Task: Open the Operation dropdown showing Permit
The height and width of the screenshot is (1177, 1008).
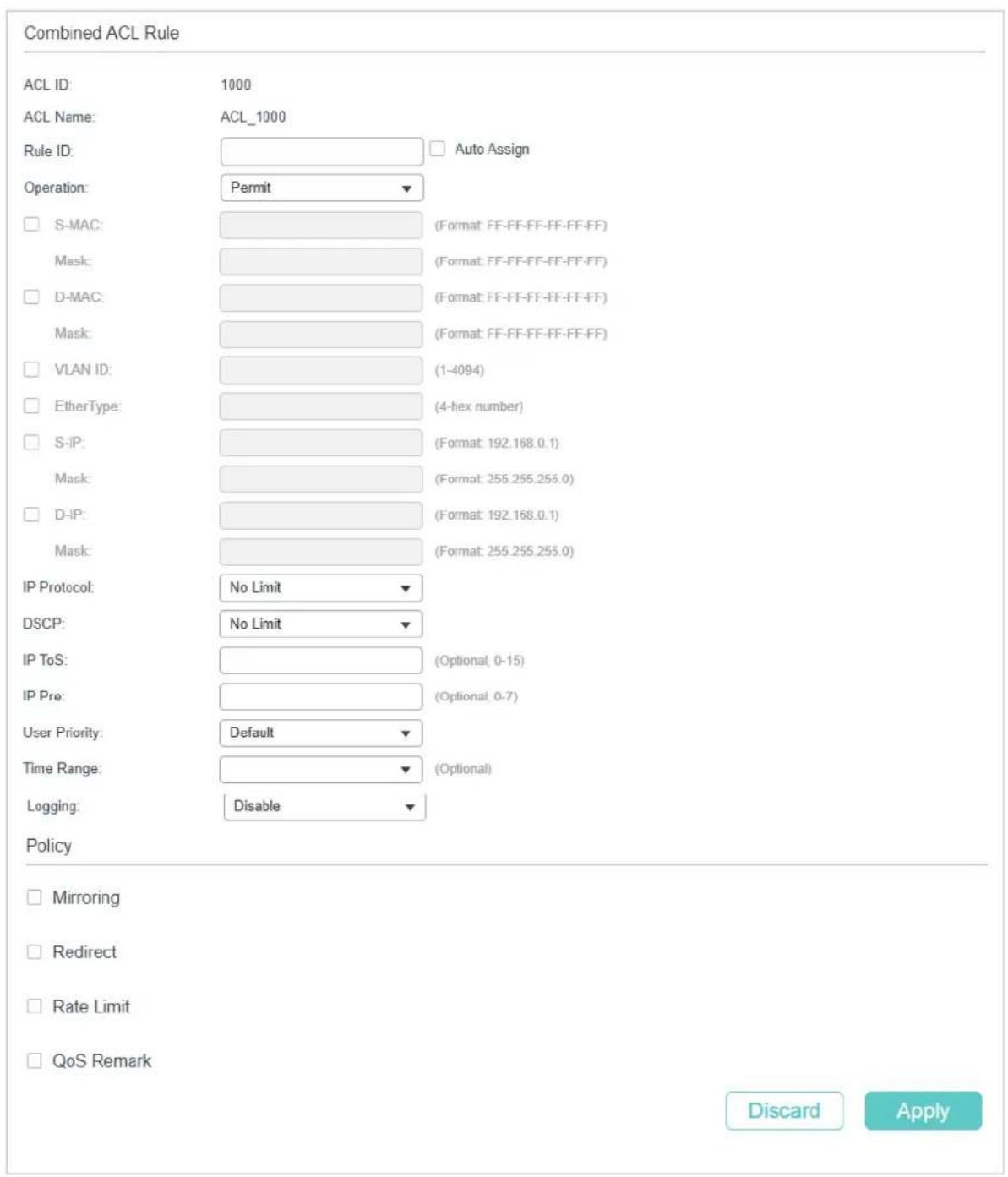Action: [x=321, y=188]
